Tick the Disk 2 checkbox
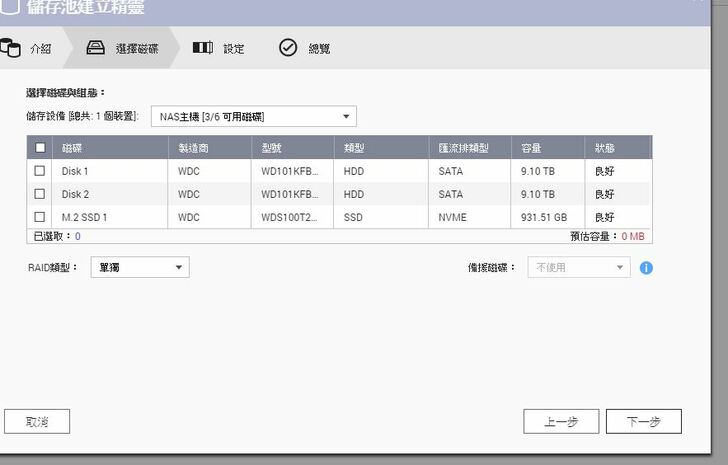Viewport: 728px width, 465px height. tap(40, 194)
